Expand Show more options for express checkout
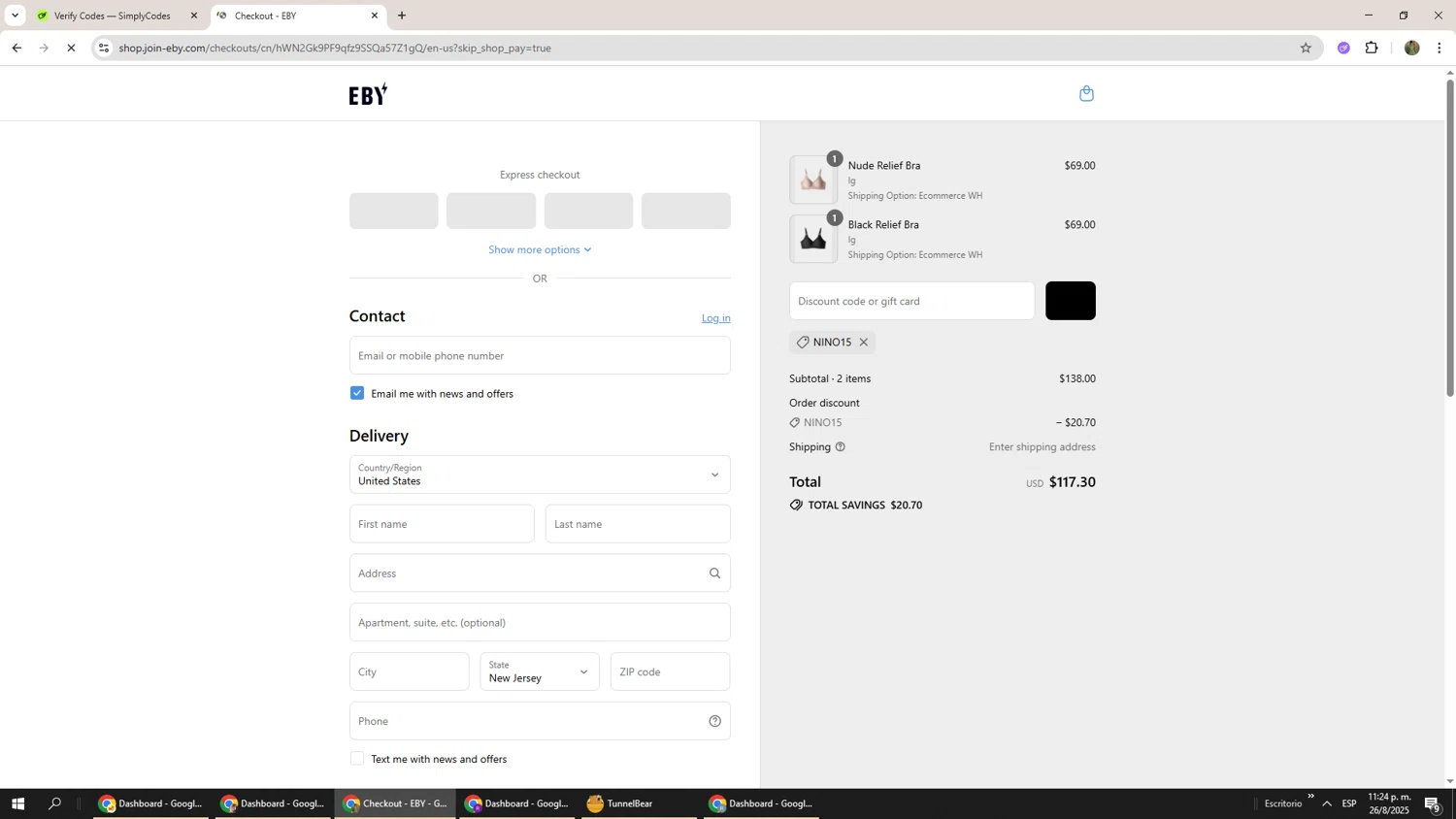1456x819 pixels. [x=540, y=249]
